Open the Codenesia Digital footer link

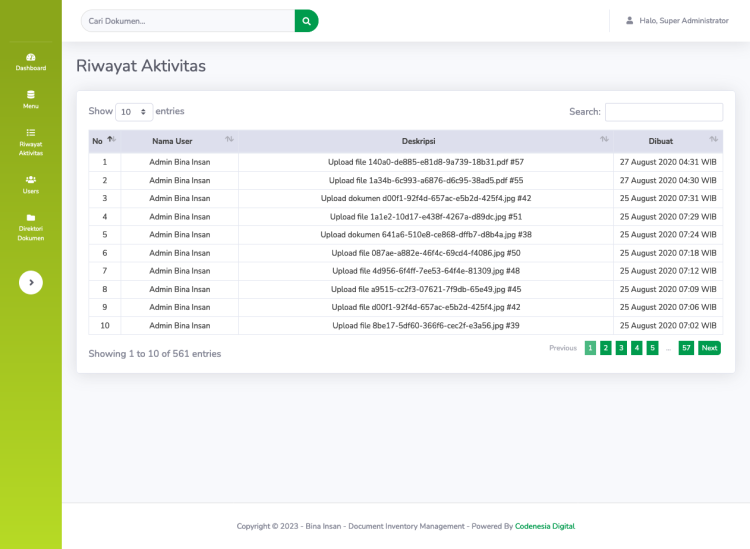[x=545, y=526]
